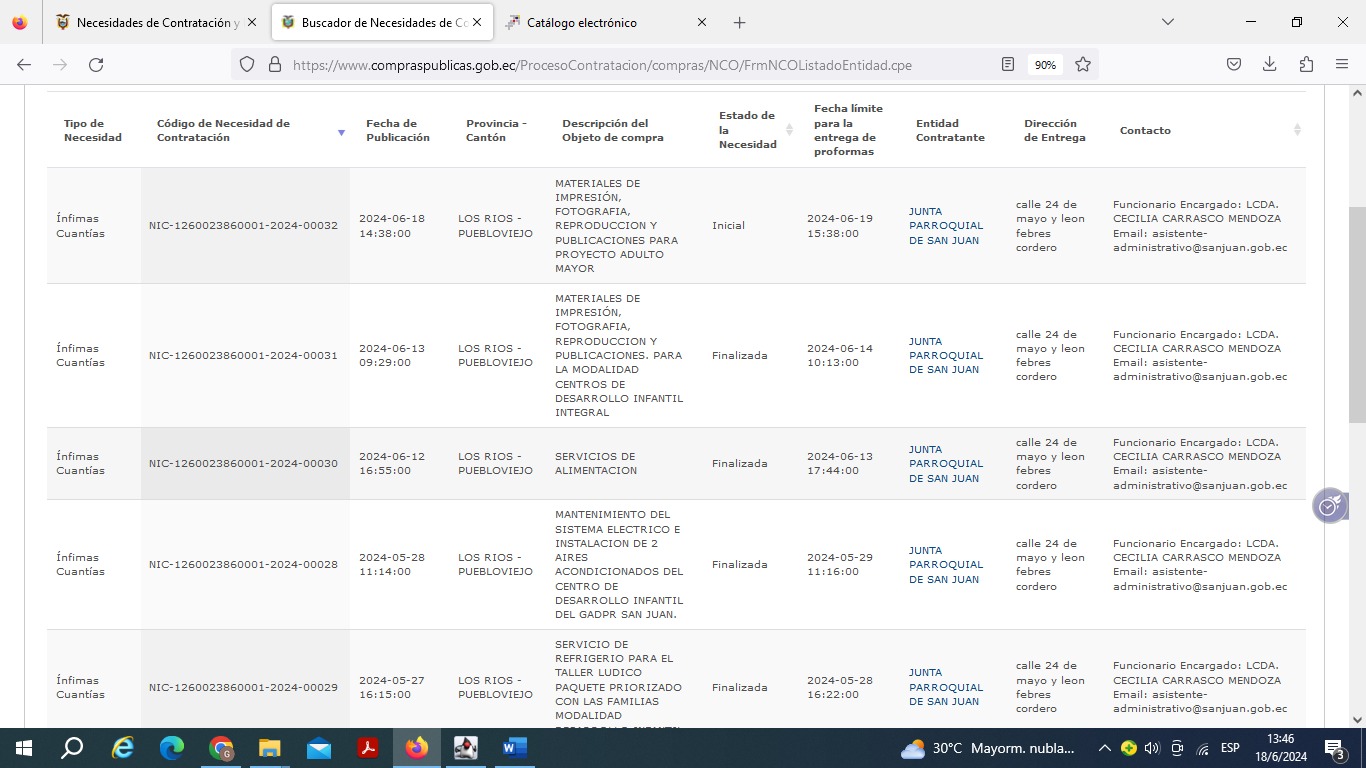Bookmark this page with star icon
The height and width of the screenshot is (768, 1366).
click(1083, 64)
